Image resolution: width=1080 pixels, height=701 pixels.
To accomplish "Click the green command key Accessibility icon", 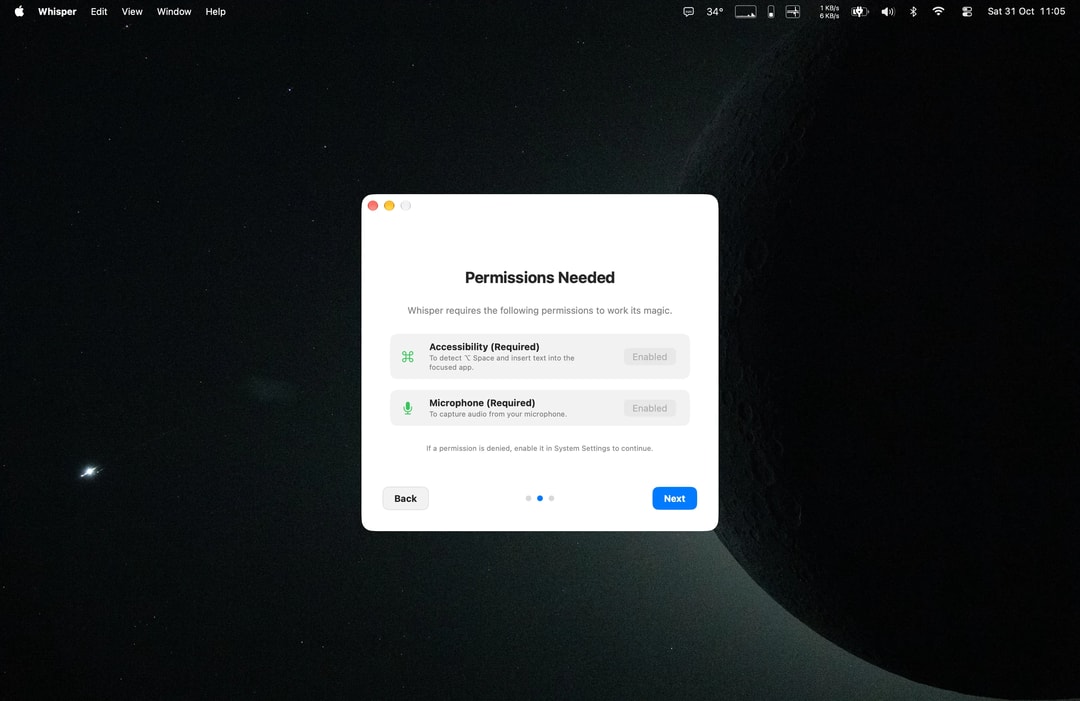I will tap(408, 357).
